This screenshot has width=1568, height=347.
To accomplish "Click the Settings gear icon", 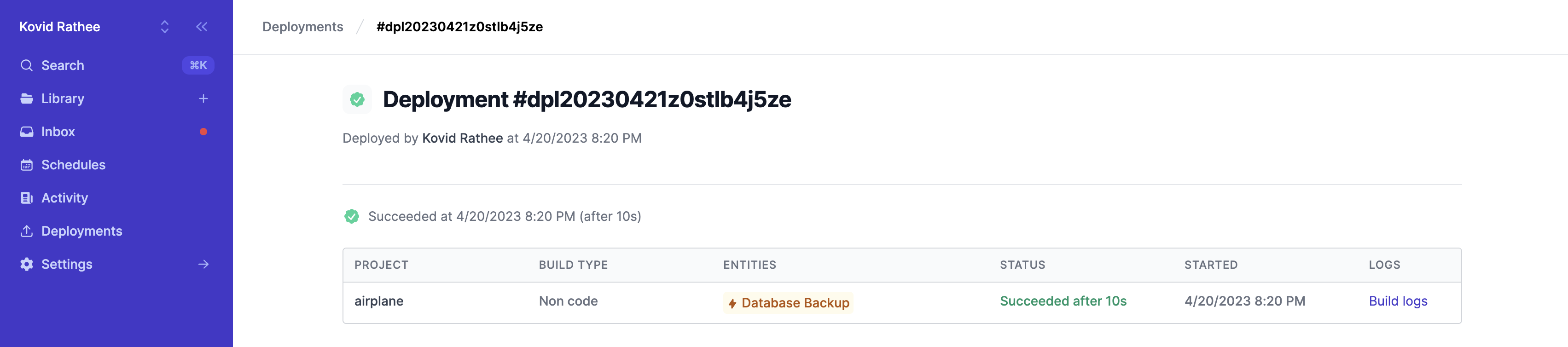I will pos(26,264).
